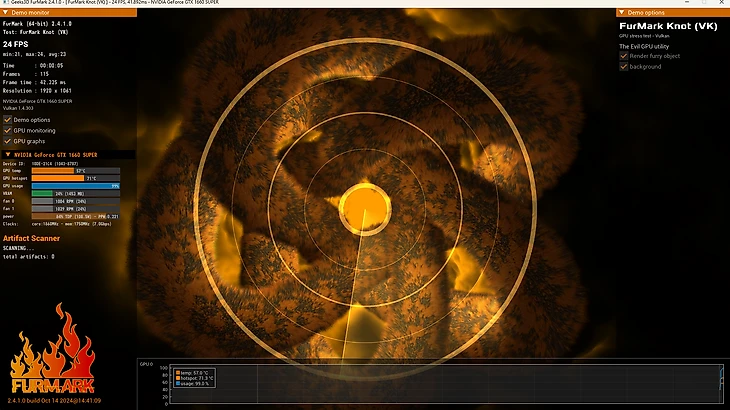Click the window title bar text
Screen dimensions: 730x410
click(x=115, y=2)
